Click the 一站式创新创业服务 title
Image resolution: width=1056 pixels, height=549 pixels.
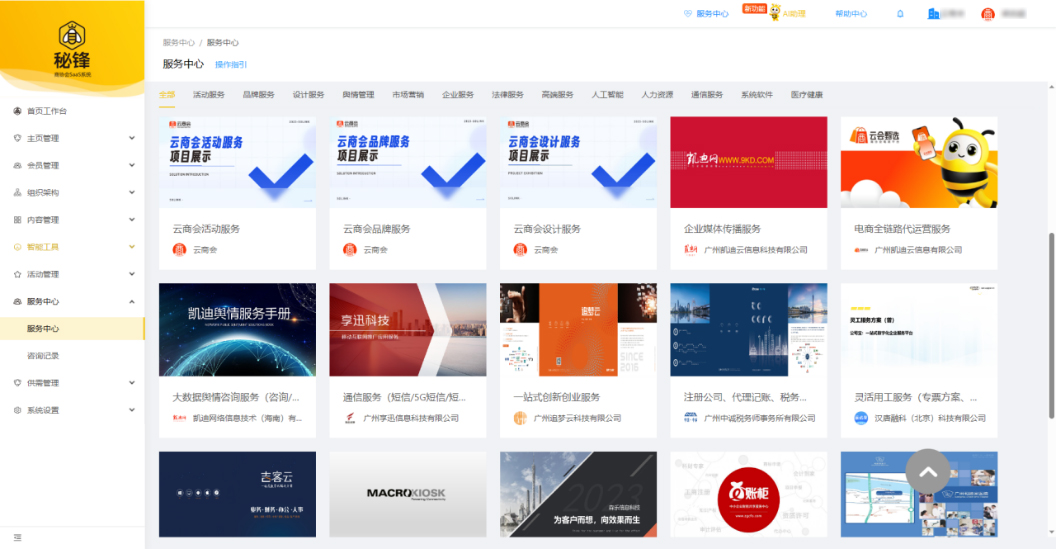tap(556, 397)
